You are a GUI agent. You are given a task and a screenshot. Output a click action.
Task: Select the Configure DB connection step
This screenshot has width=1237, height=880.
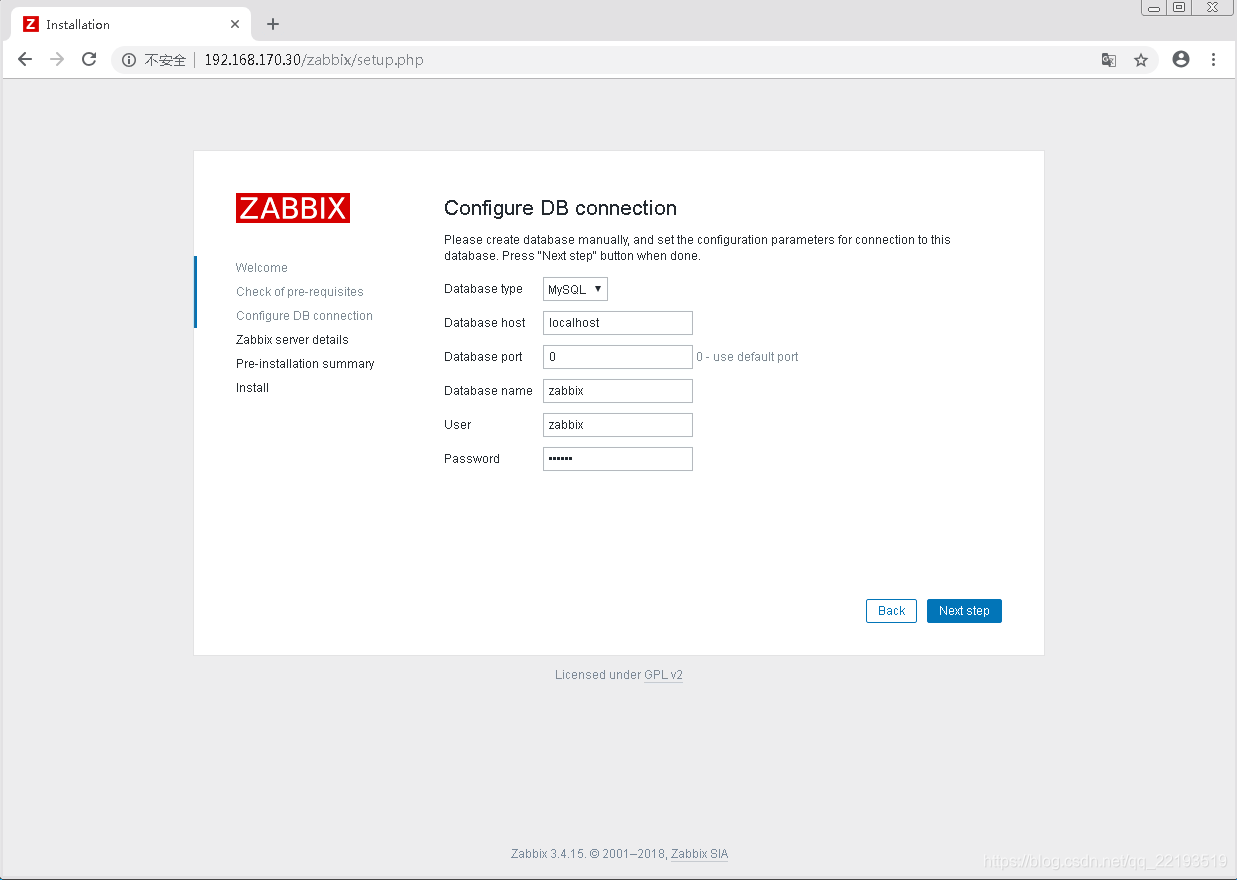(x=304, y=316)
